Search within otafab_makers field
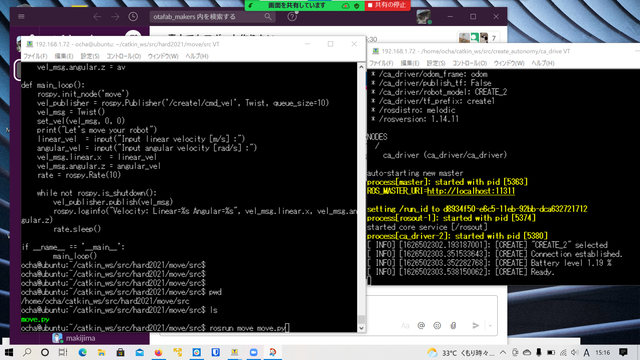640x360 pixels. (x=212, y=17)
